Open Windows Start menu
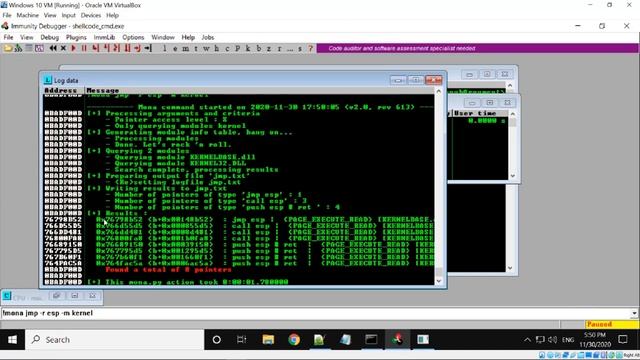Viewport: 640px width, 360px height. [12, 340]
